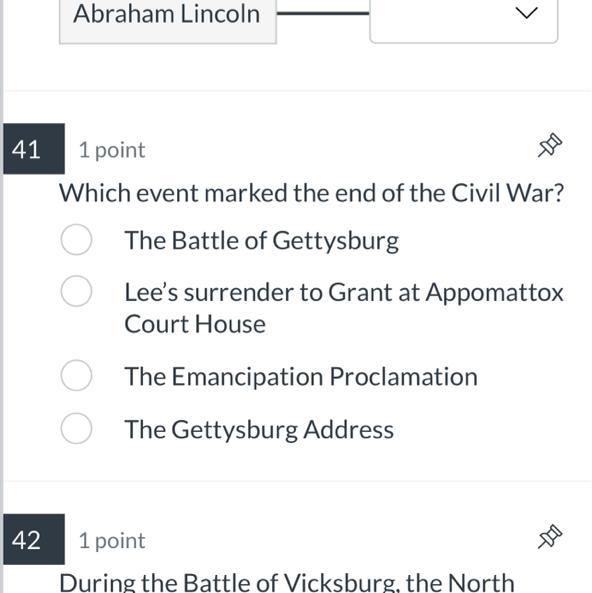
Task: Click the '1 point' label on question 41
Action: pos(112,151)
